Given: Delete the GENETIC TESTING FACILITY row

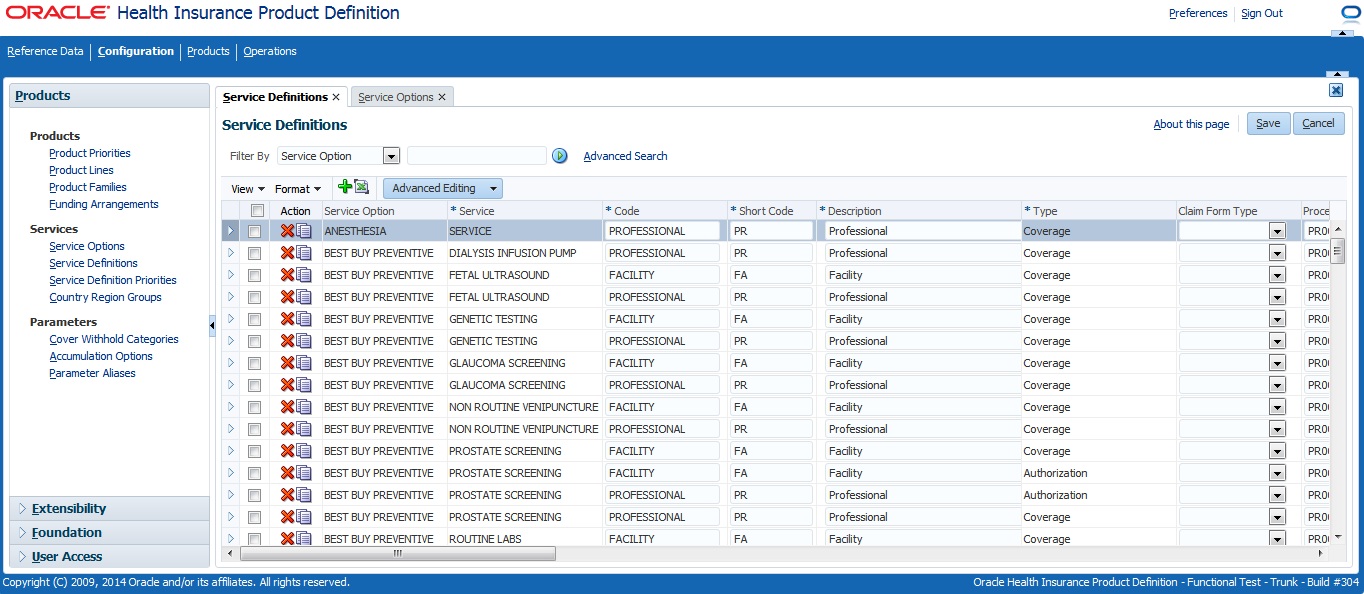Looking at the screenshot, I should click(288, 319).
